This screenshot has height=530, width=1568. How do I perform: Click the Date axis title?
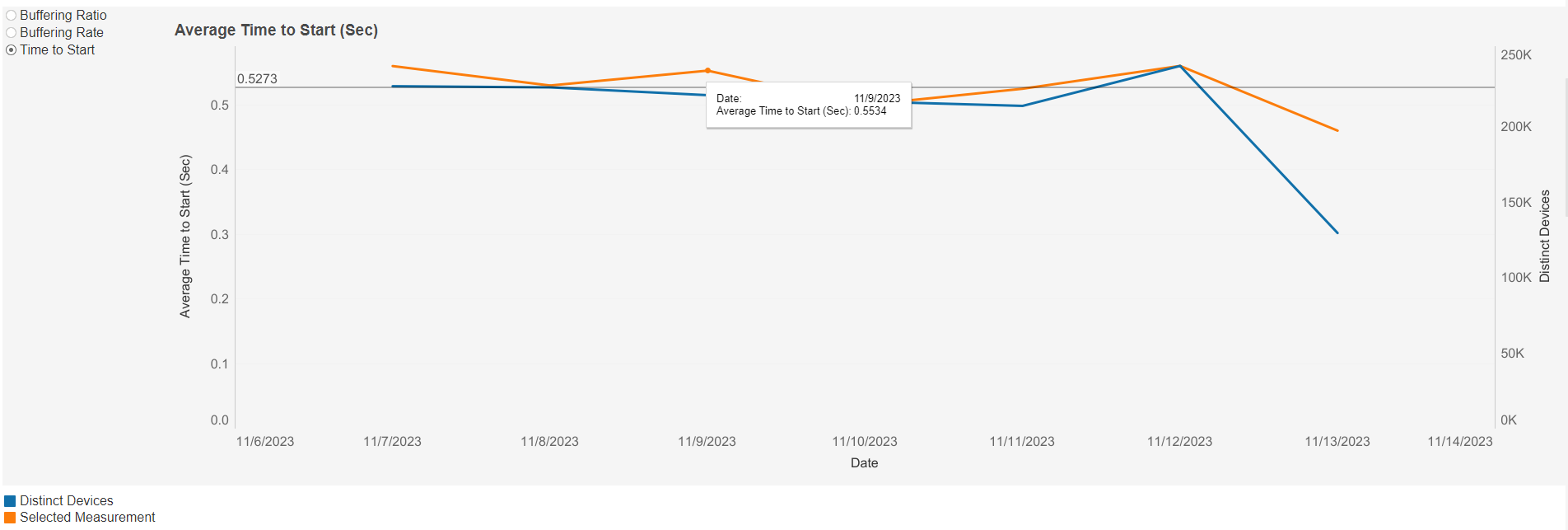coord(864,463)
